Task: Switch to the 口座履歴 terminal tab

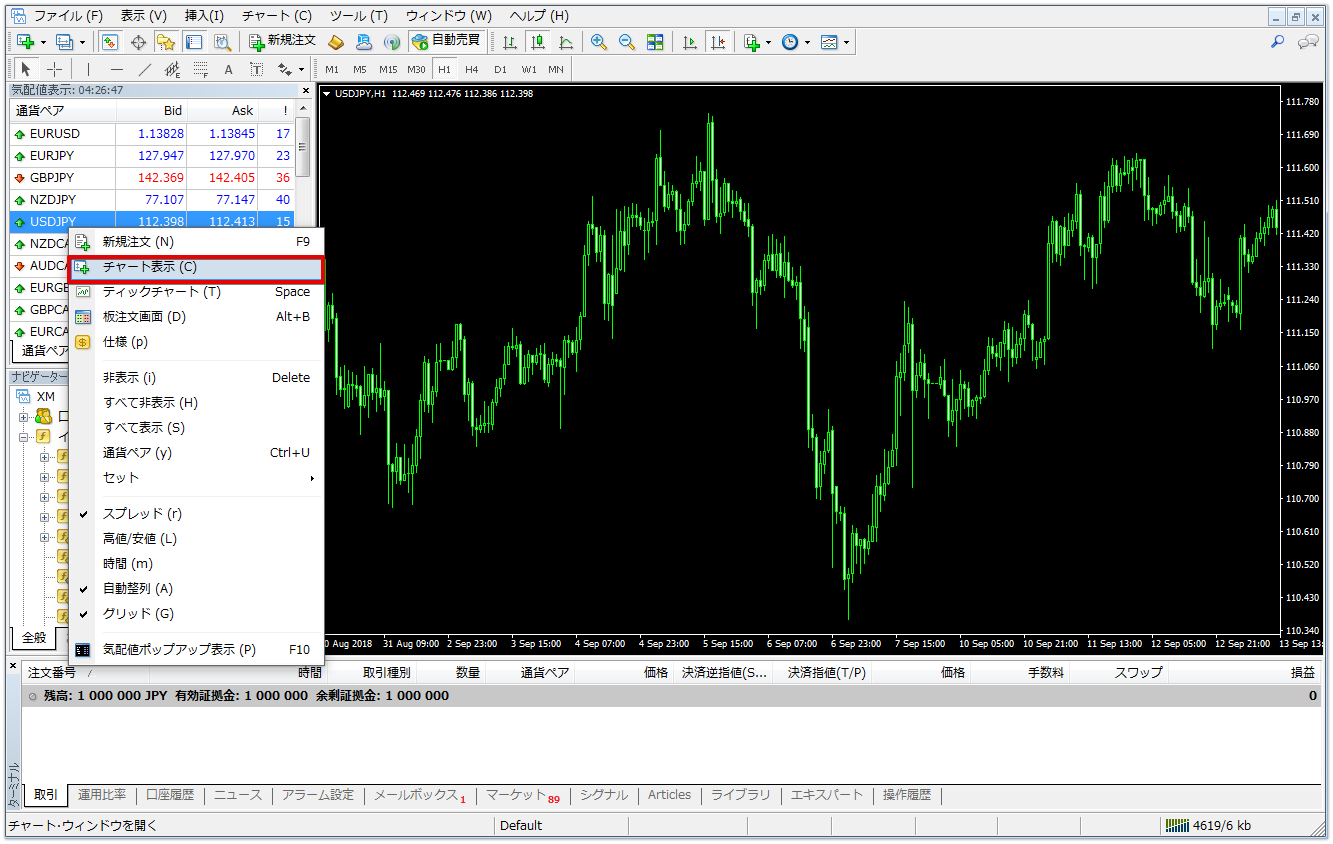Action: pyautogui.click(x=170, y=795)
